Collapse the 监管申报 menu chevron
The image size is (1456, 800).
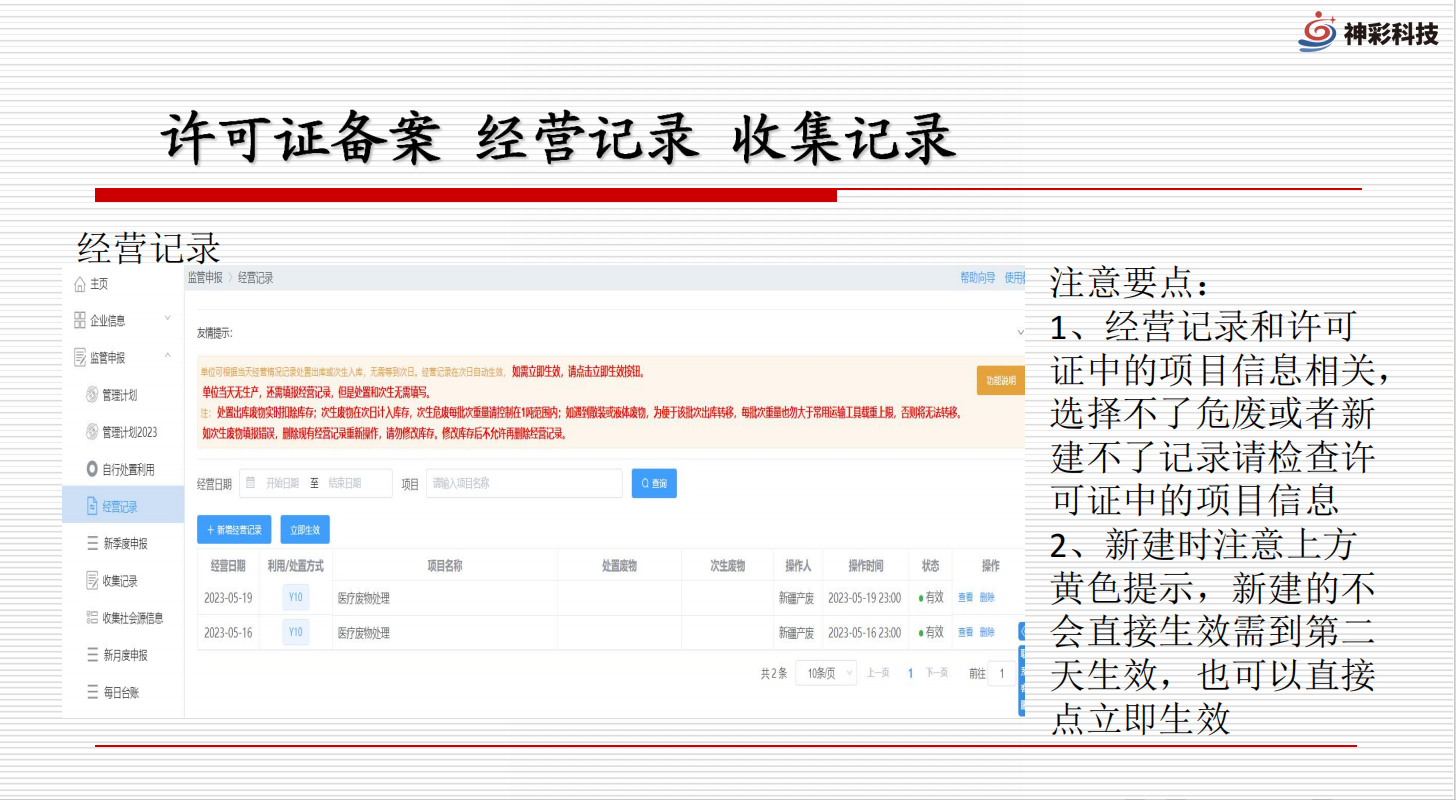point(167,357)
